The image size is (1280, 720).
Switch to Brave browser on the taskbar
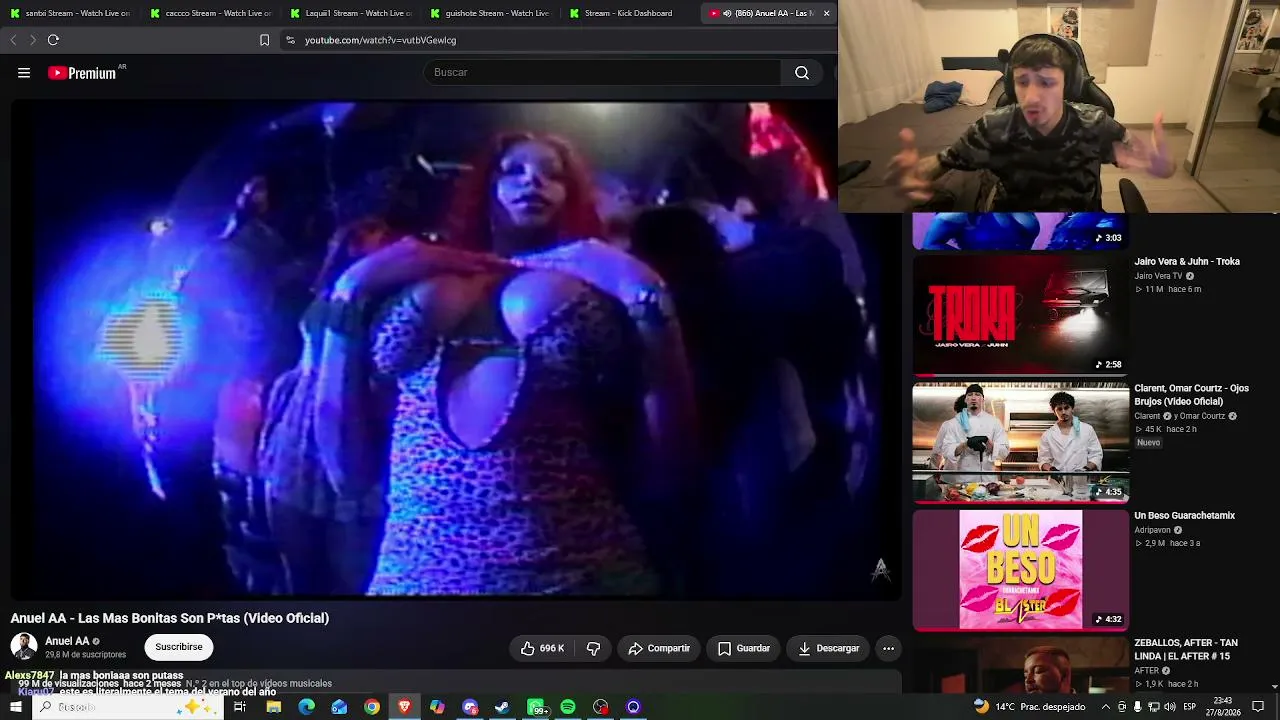[x=404, y=707]
